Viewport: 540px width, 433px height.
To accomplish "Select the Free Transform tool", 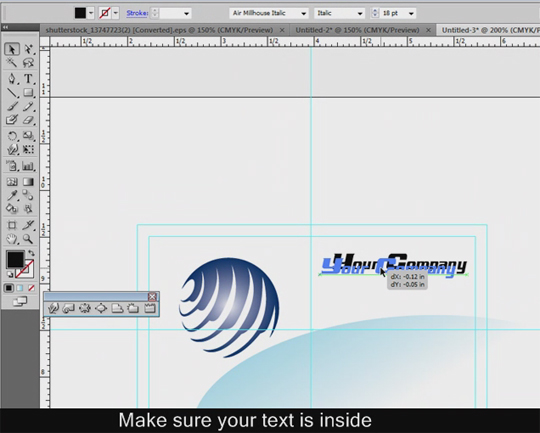I will point(29,150).
